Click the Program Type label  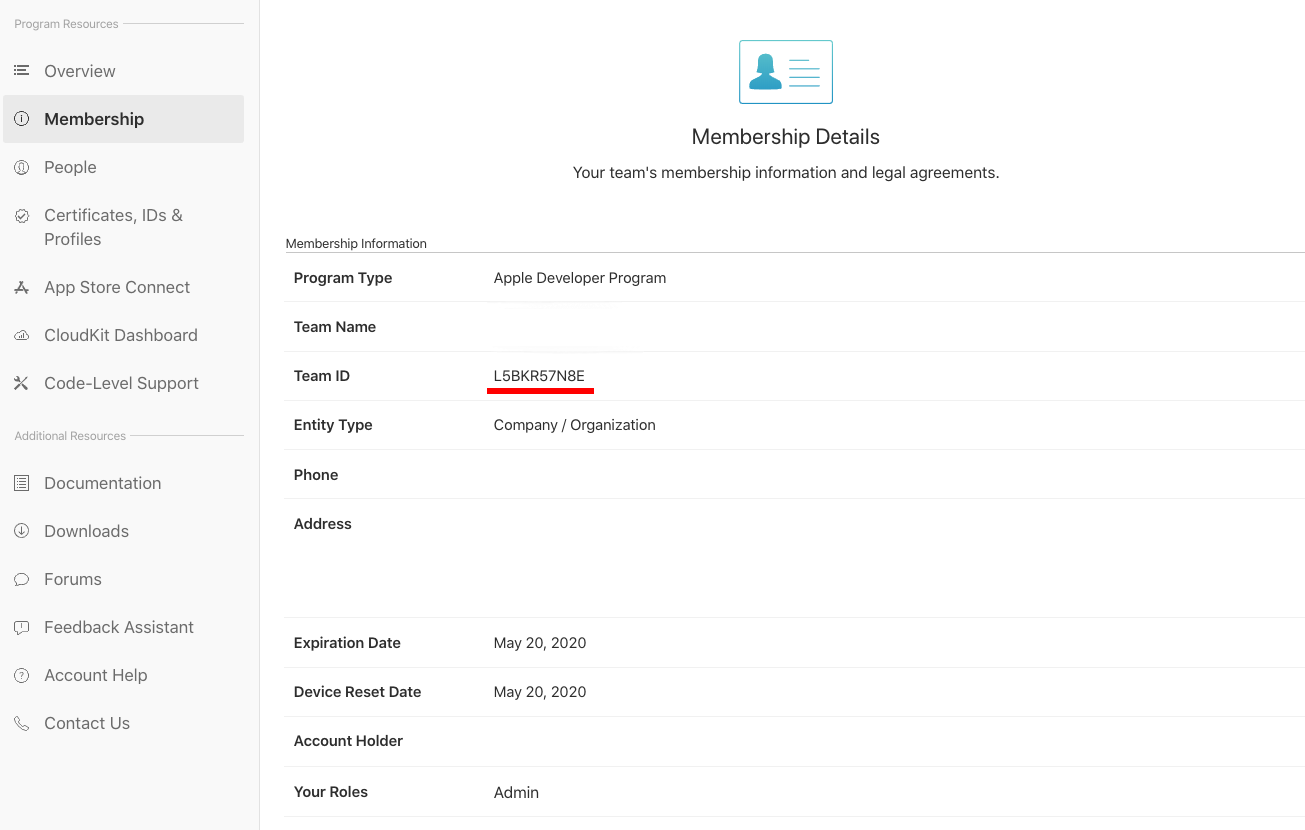(x=343, y=278)
